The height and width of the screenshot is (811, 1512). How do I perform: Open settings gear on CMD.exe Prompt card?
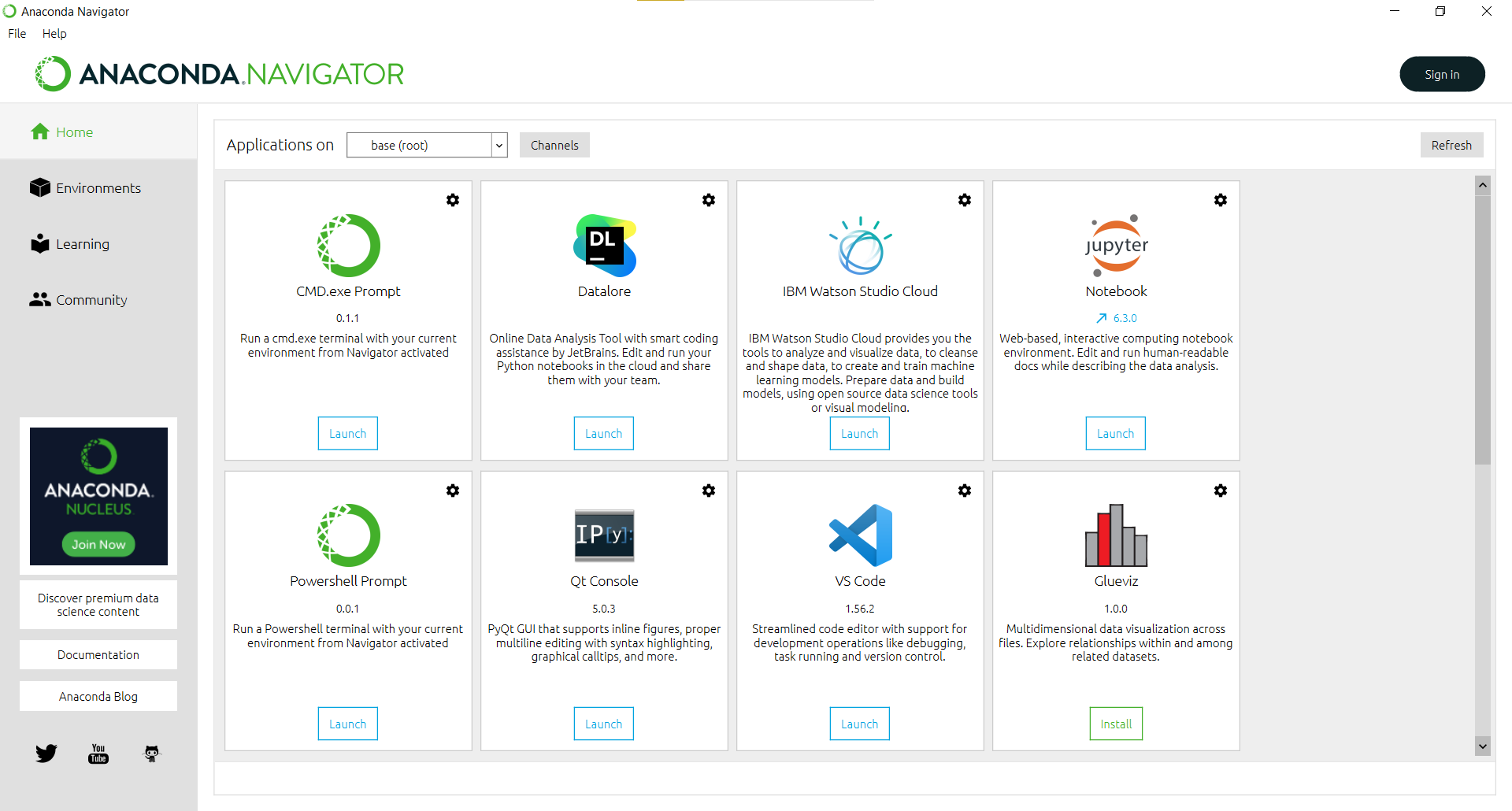click(x=453, y=200)
